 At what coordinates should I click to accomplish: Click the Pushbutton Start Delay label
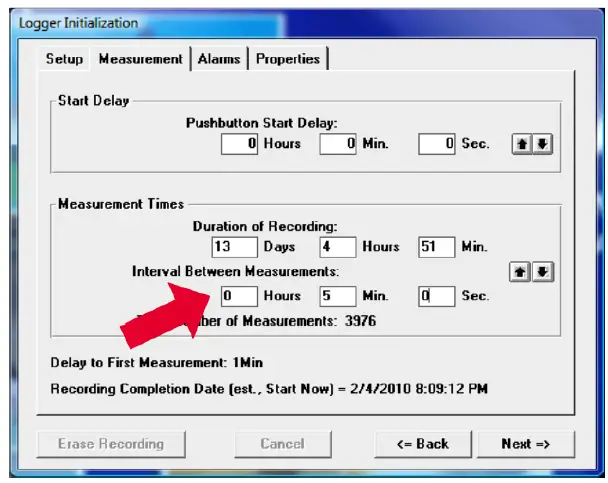tap(262, 123)
